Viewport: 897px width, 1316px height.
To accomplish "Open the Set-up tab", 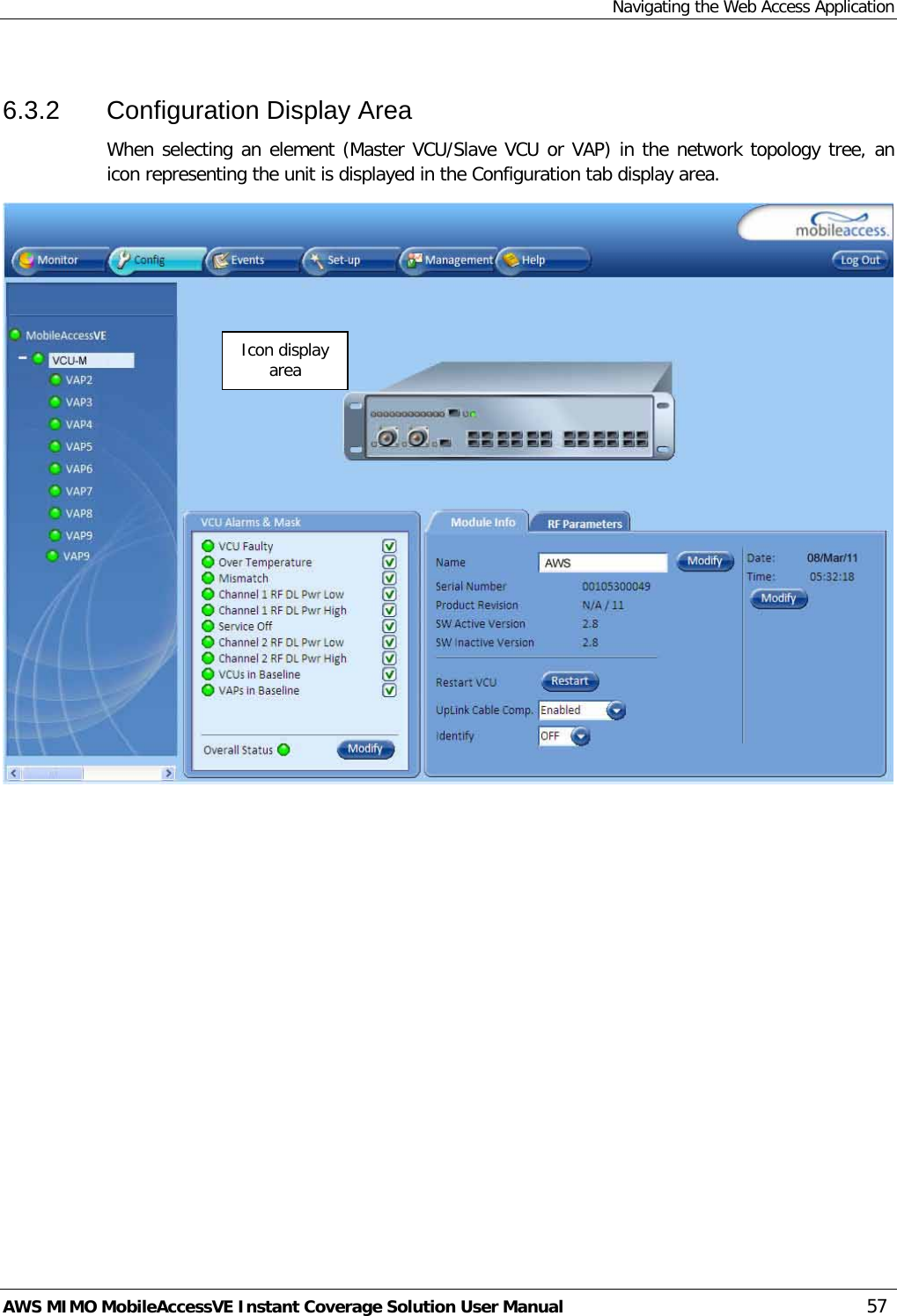I will point(349,261).
